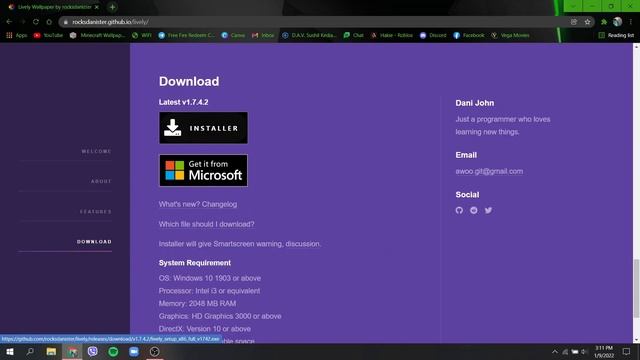The width and height of the screenshot is (640, 360).
Task: Go forward in browser history
Action: point(23,22)
